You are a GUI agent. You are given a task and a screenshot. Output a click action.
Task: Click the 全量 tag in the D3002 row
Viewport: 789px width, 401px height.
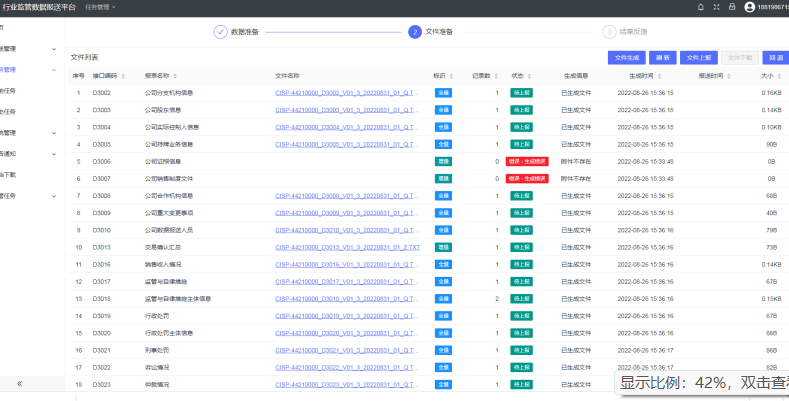point(443,93)
